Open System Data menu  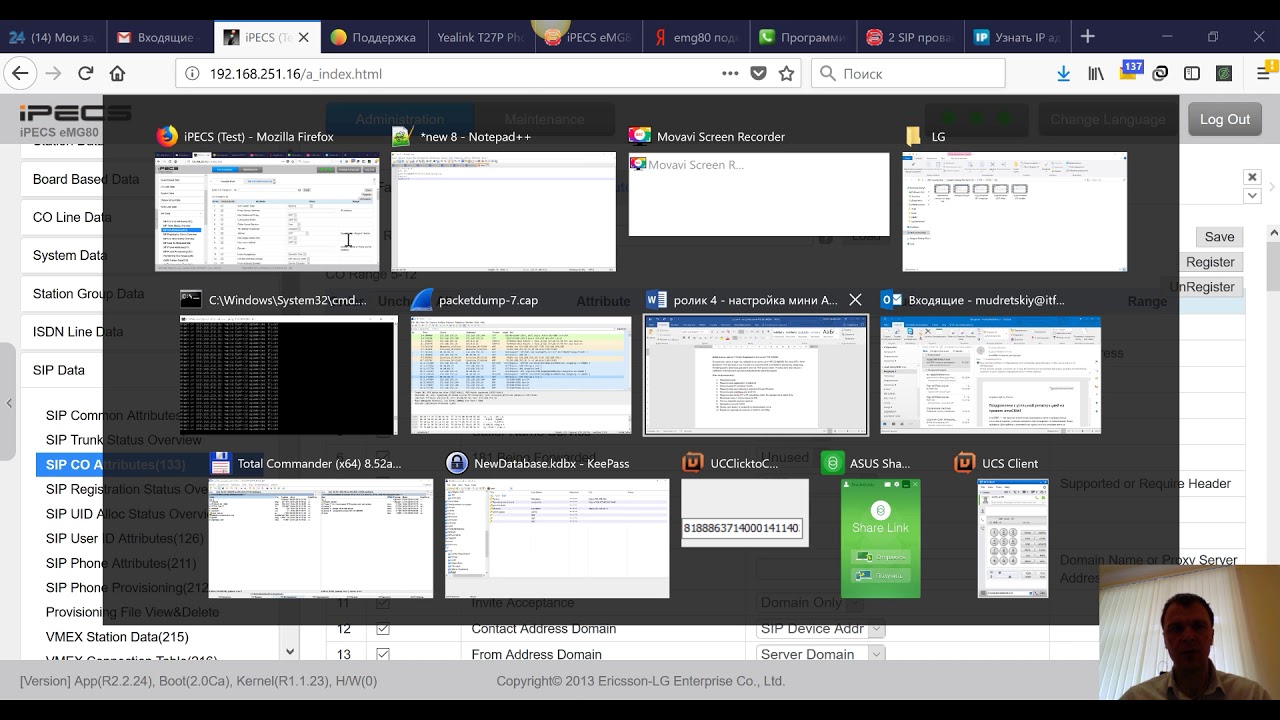tap(69, 255)
